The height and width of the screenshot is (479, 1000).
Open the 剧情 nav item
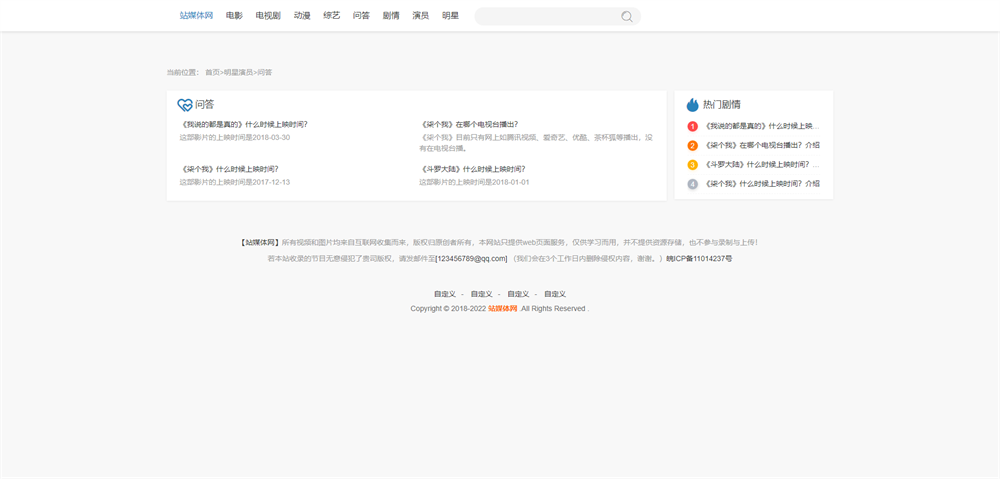[391, 16]
